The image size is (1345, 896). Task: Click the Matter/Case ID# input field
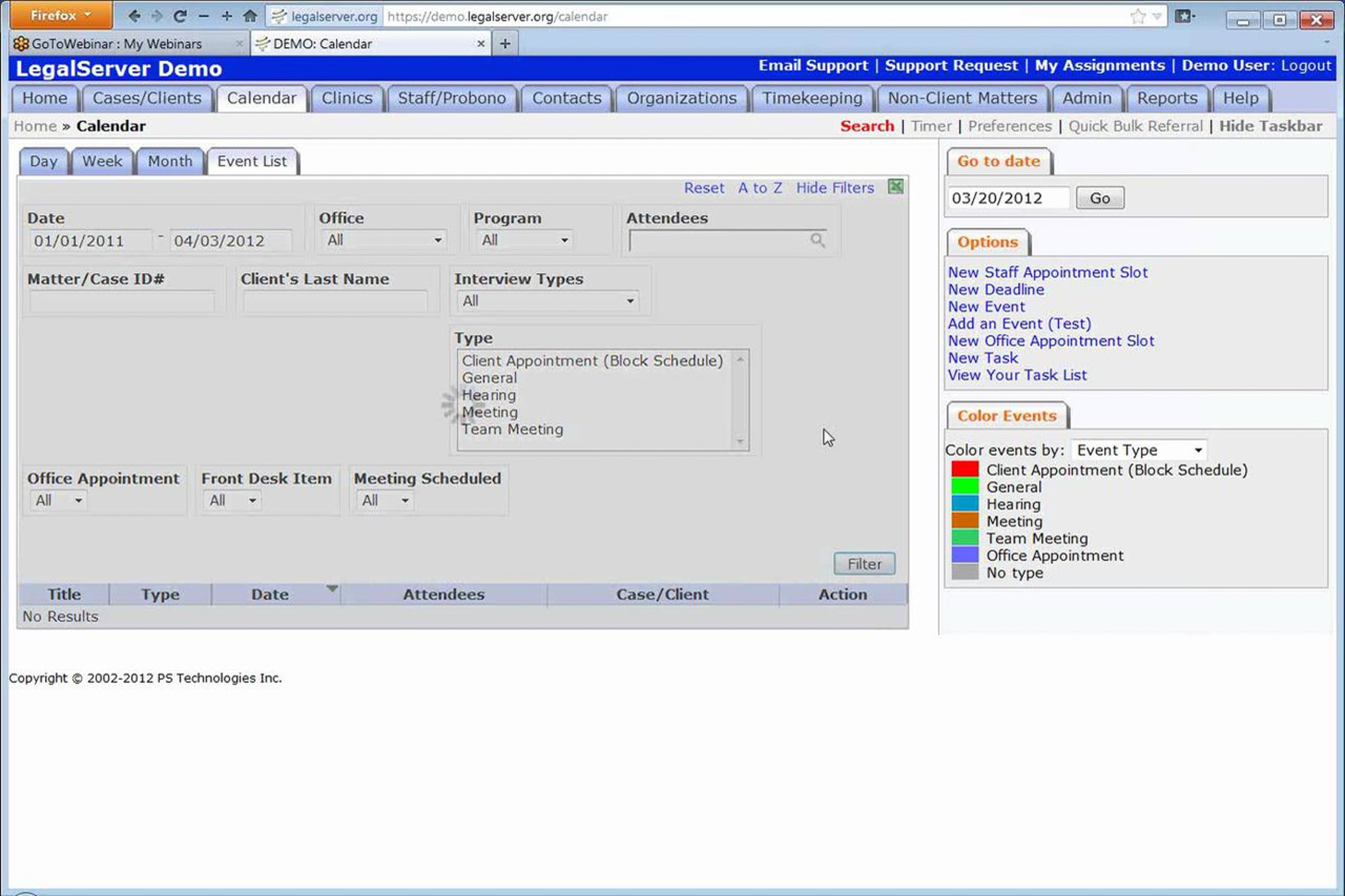pyautogui.click(x=122, y=301)
